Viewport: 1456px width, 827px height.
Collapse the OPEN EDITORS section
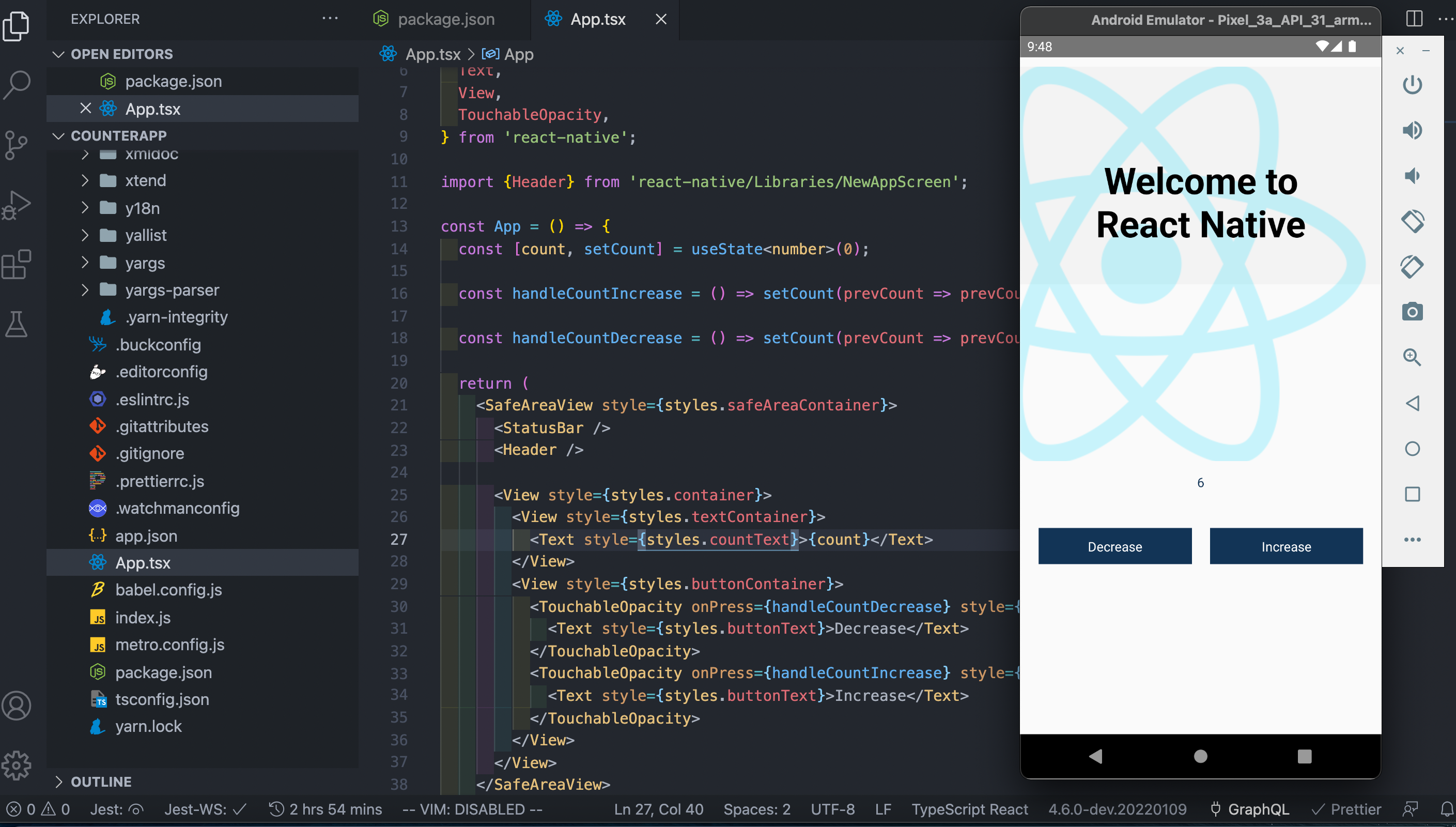pyautogui.click(x=58, y=54)
